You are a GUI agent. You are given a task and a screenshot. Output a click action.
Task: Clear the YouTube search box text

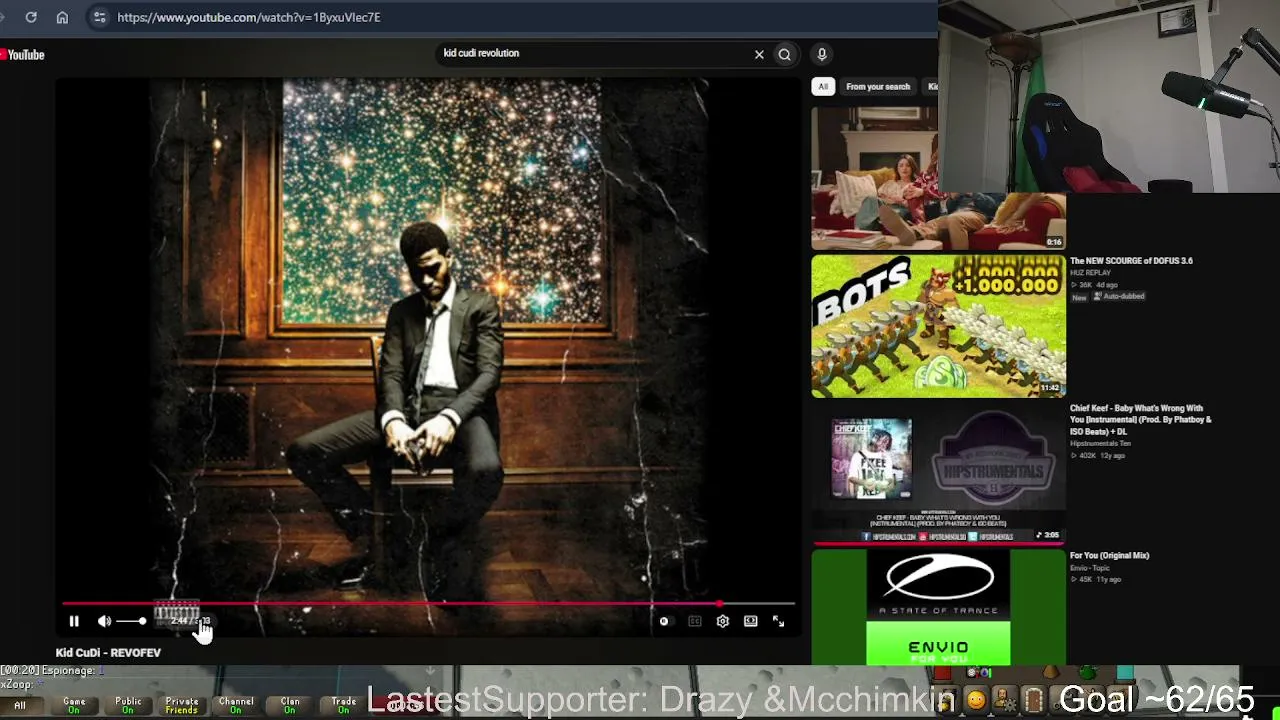point(759,54)
